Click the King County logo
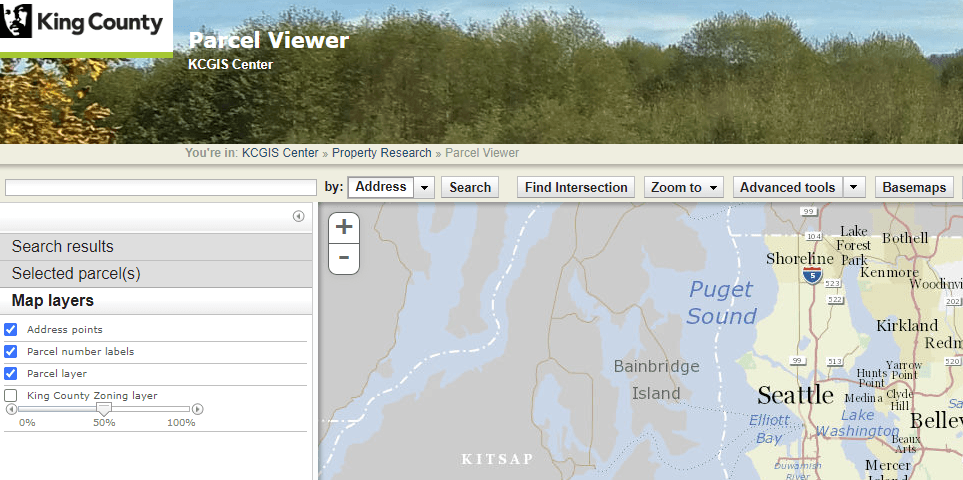The image size is (963, 480). click(x=85, y=24)
